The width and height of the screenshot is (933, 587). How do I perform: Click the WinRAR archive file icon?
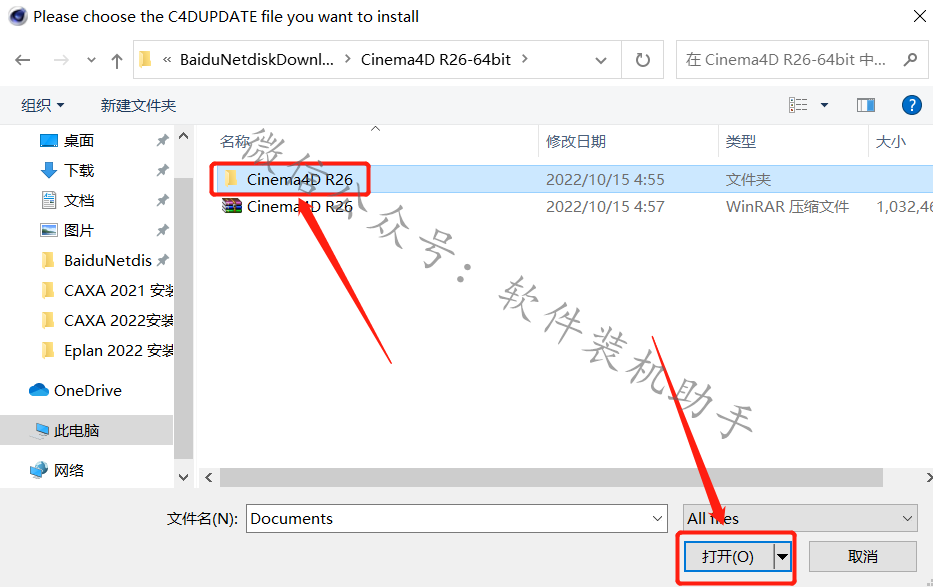click(231, 206)
